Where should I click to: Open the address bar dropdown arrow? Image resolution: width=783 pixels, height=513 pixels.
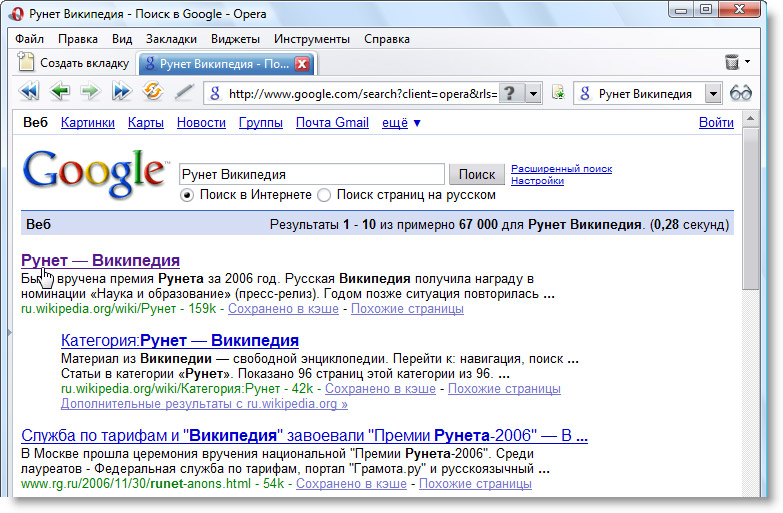click(533, 93)
